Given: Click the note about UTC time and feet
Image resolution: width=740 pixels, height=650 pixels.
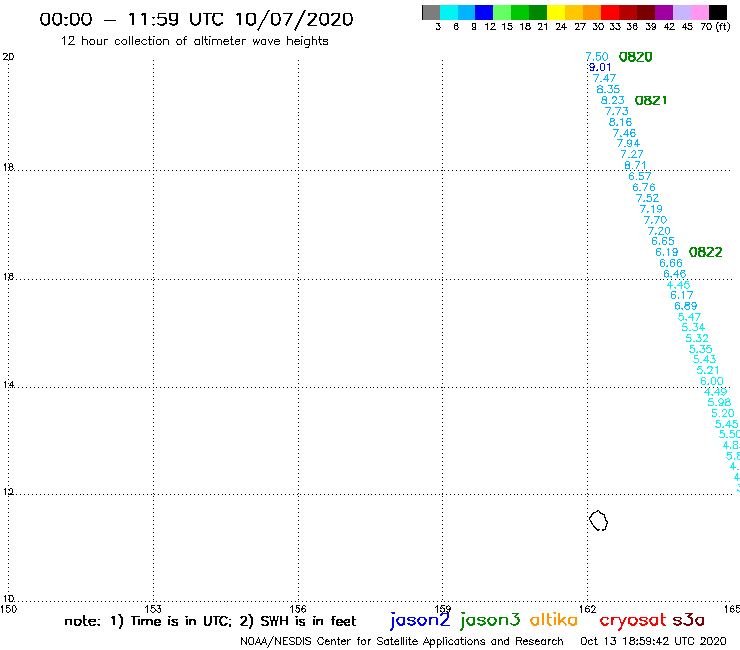Looking at the screenshot, I should coord(210,621).
